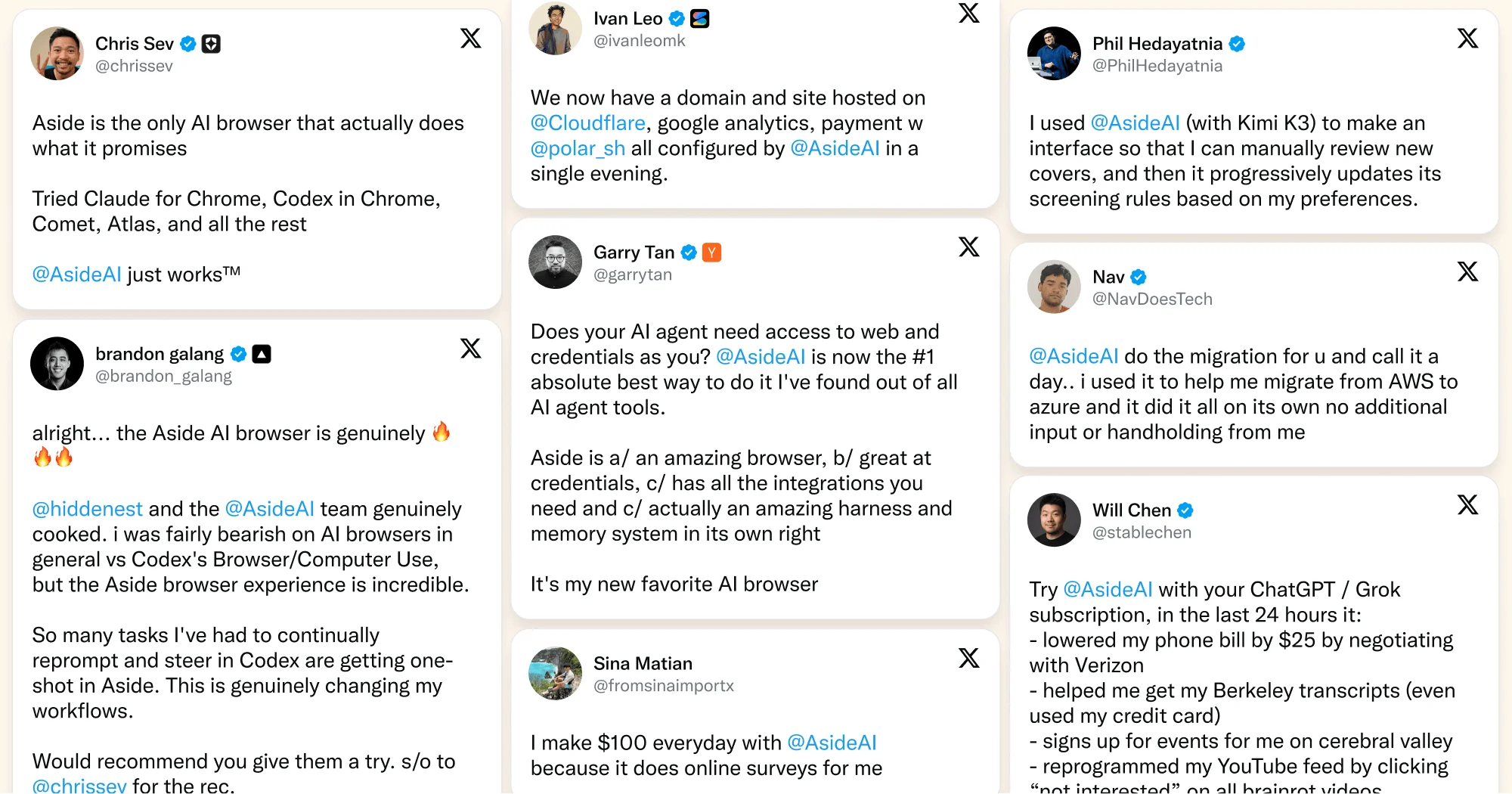
Task: Click the X logo on Chris Sev's card
Action: click(x=470, y=38)
